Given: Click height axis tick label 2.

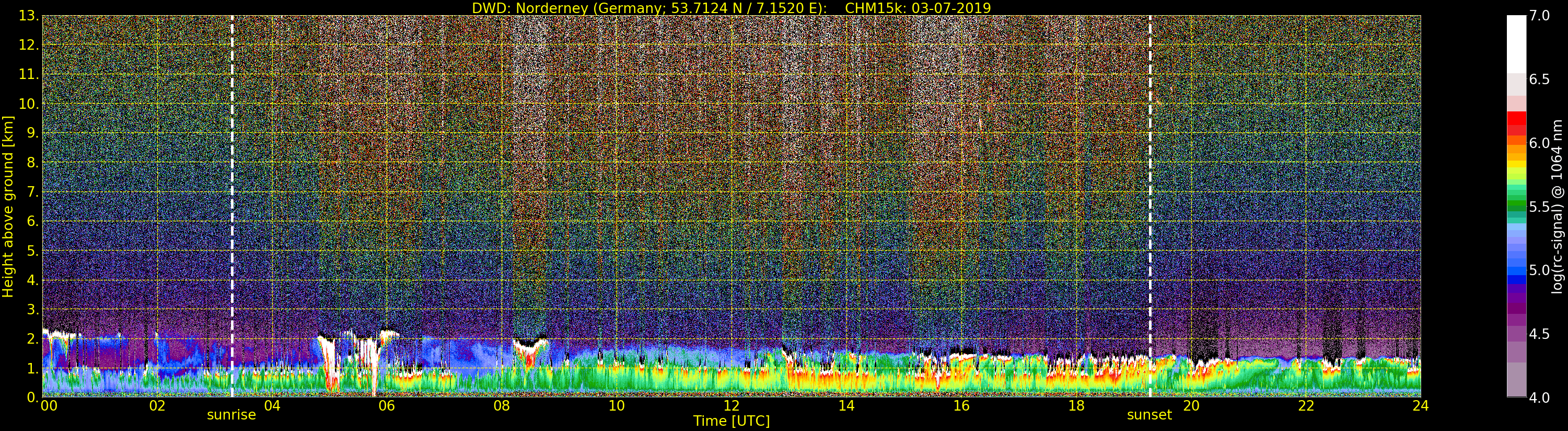Looking at the screenshot, I should click(x=33, y=338).
